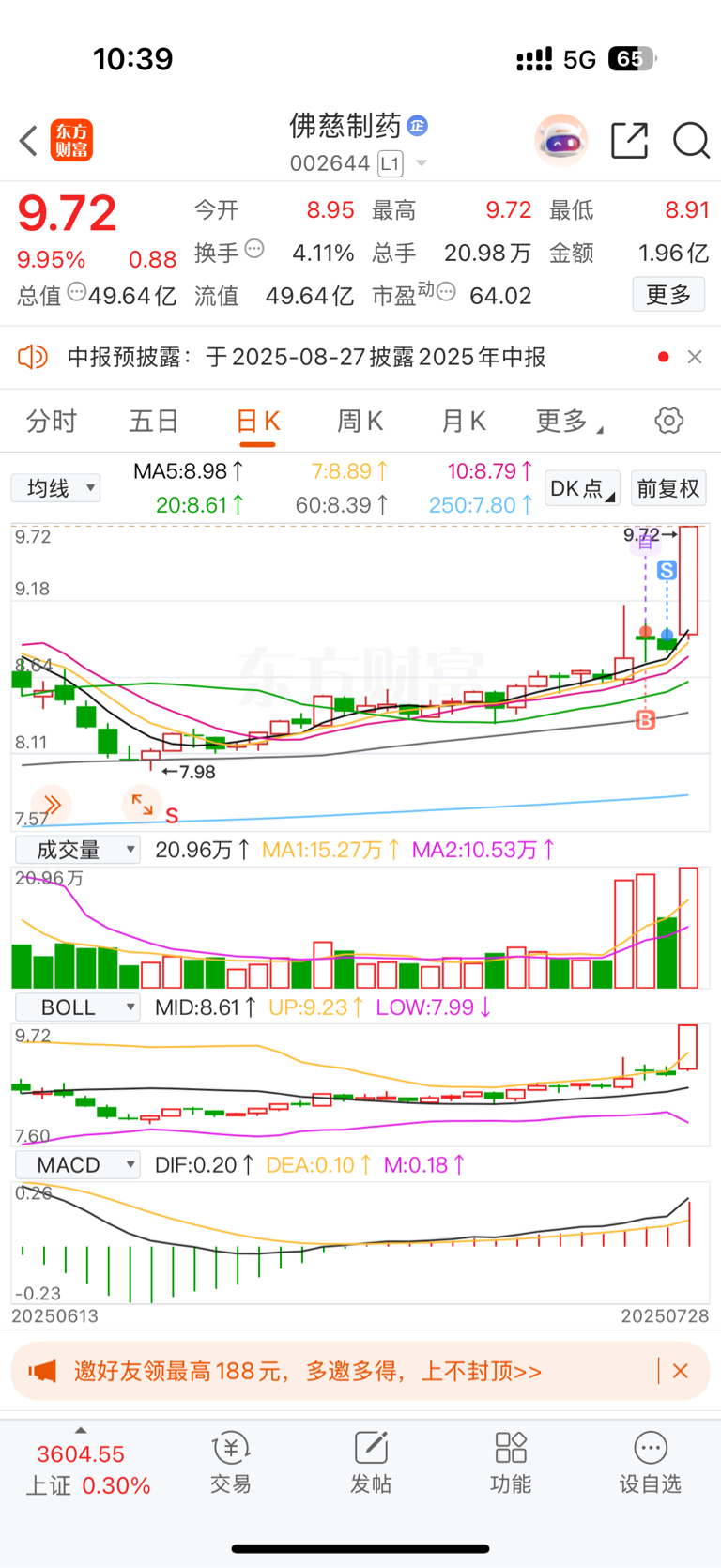Show 市盈 info bubble icon

coord(446,292)
